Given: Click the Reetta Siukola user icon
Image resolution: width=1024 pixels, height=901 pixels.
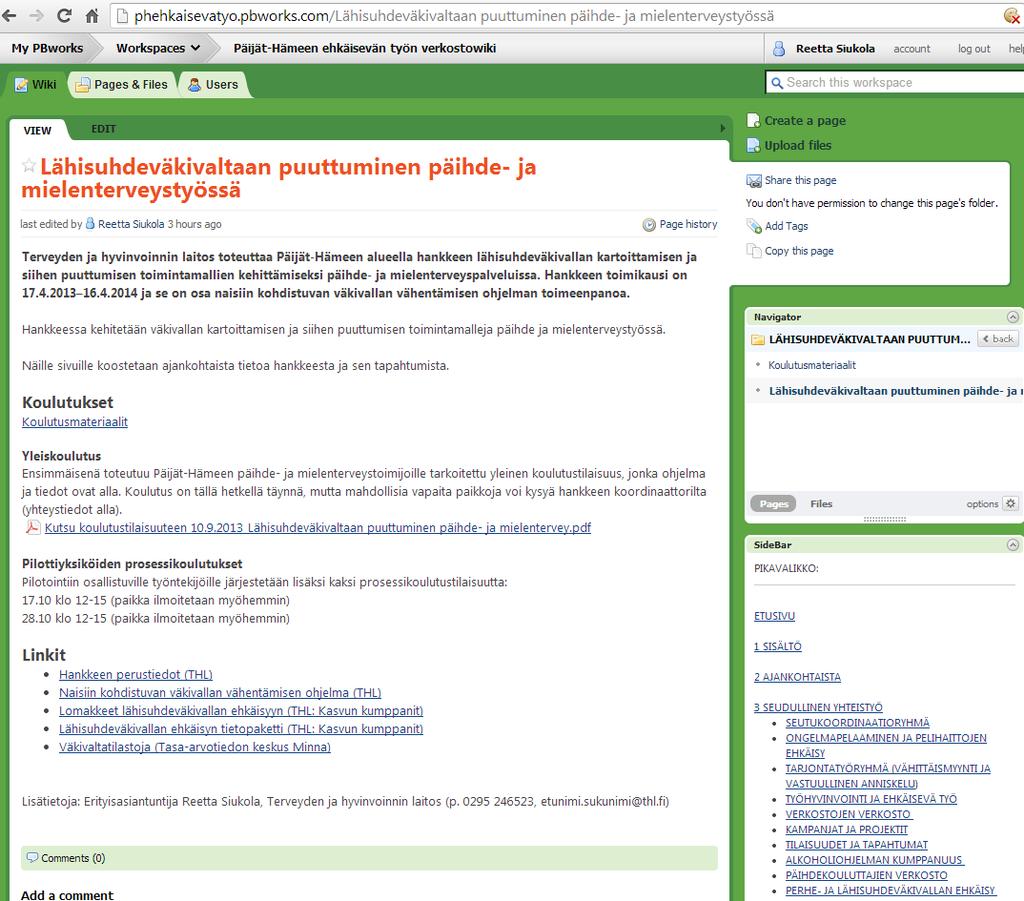Looking at the screenshot, I should click(x=778, y=48).
